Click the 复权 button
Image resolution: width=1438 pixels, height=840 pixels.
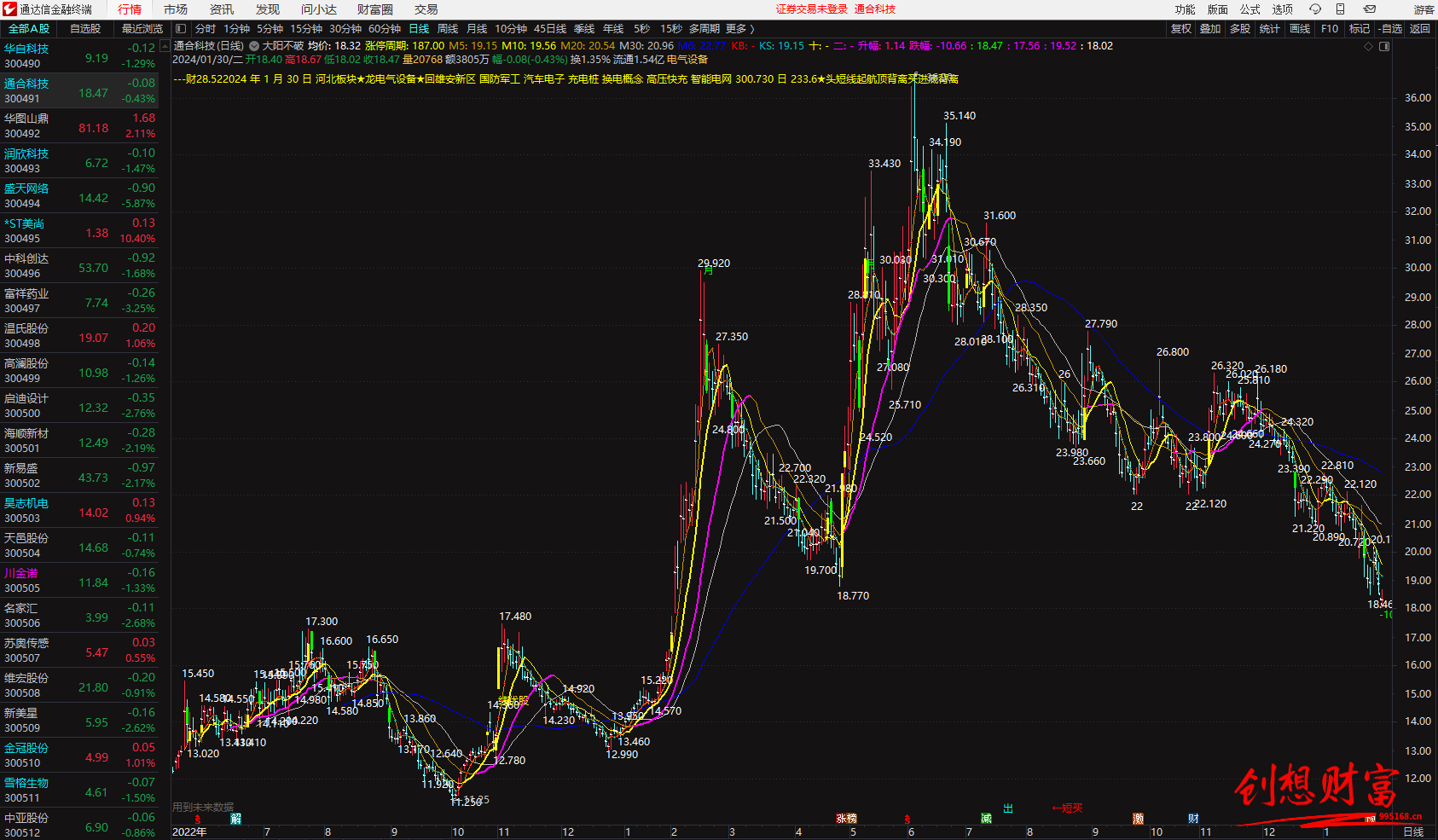coord(1180,29)
